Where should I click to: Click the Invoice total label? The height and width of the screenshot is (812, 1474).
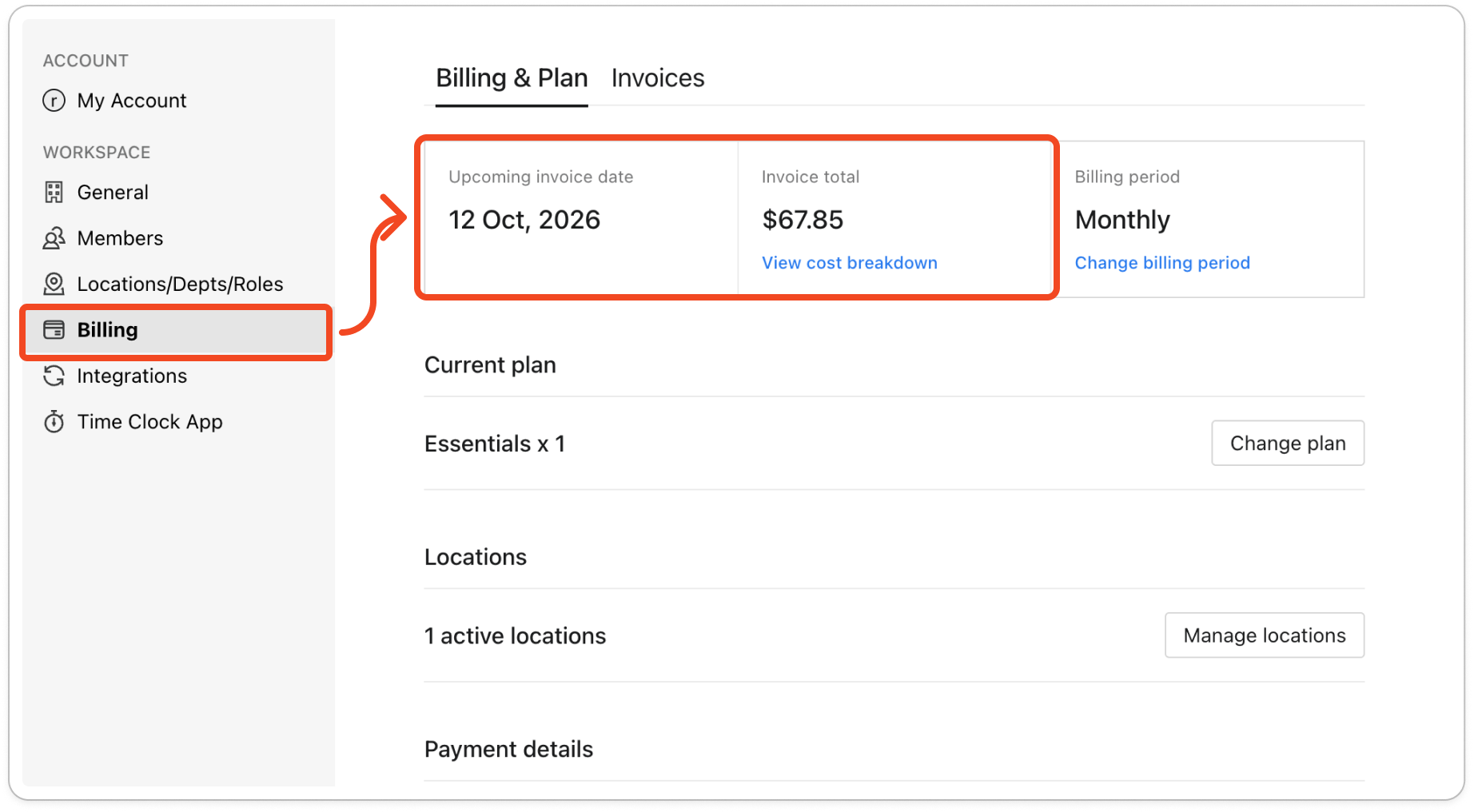810,177
